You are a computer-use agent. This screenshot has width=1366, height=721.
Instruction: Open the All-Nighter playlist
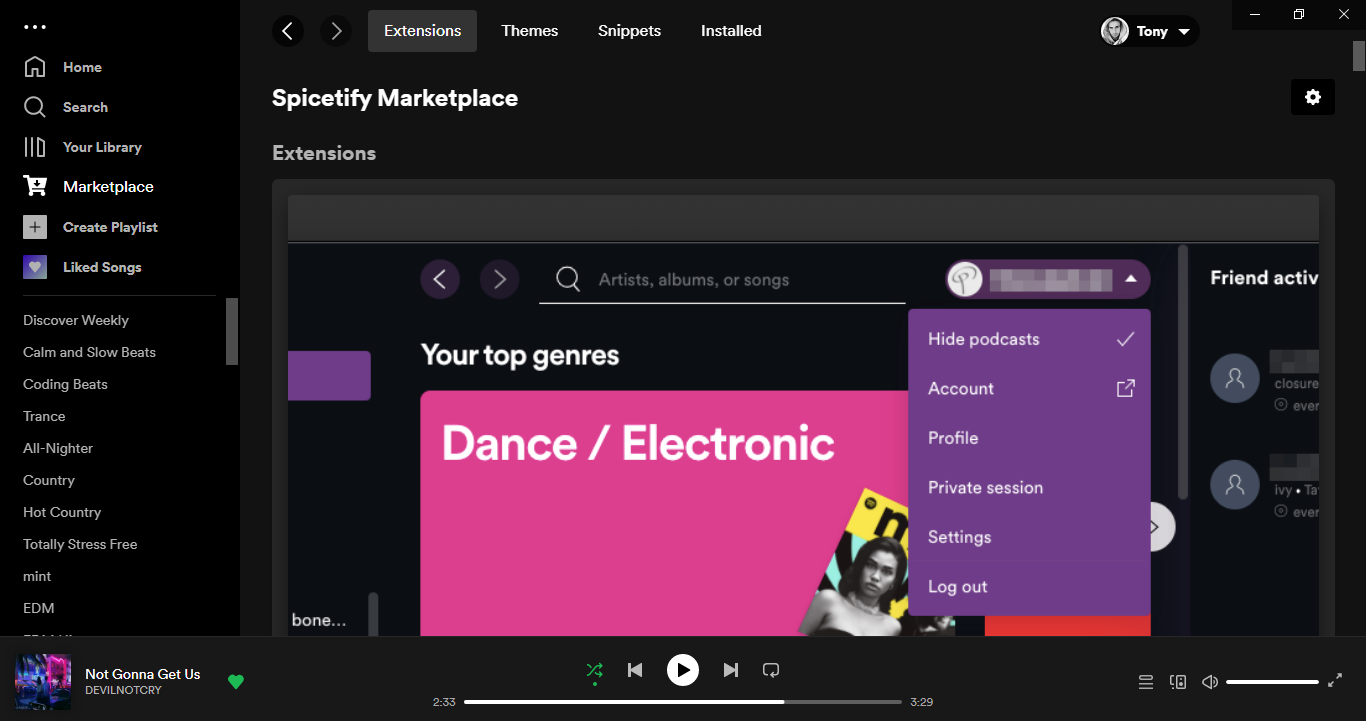click(x=58, y=448)
